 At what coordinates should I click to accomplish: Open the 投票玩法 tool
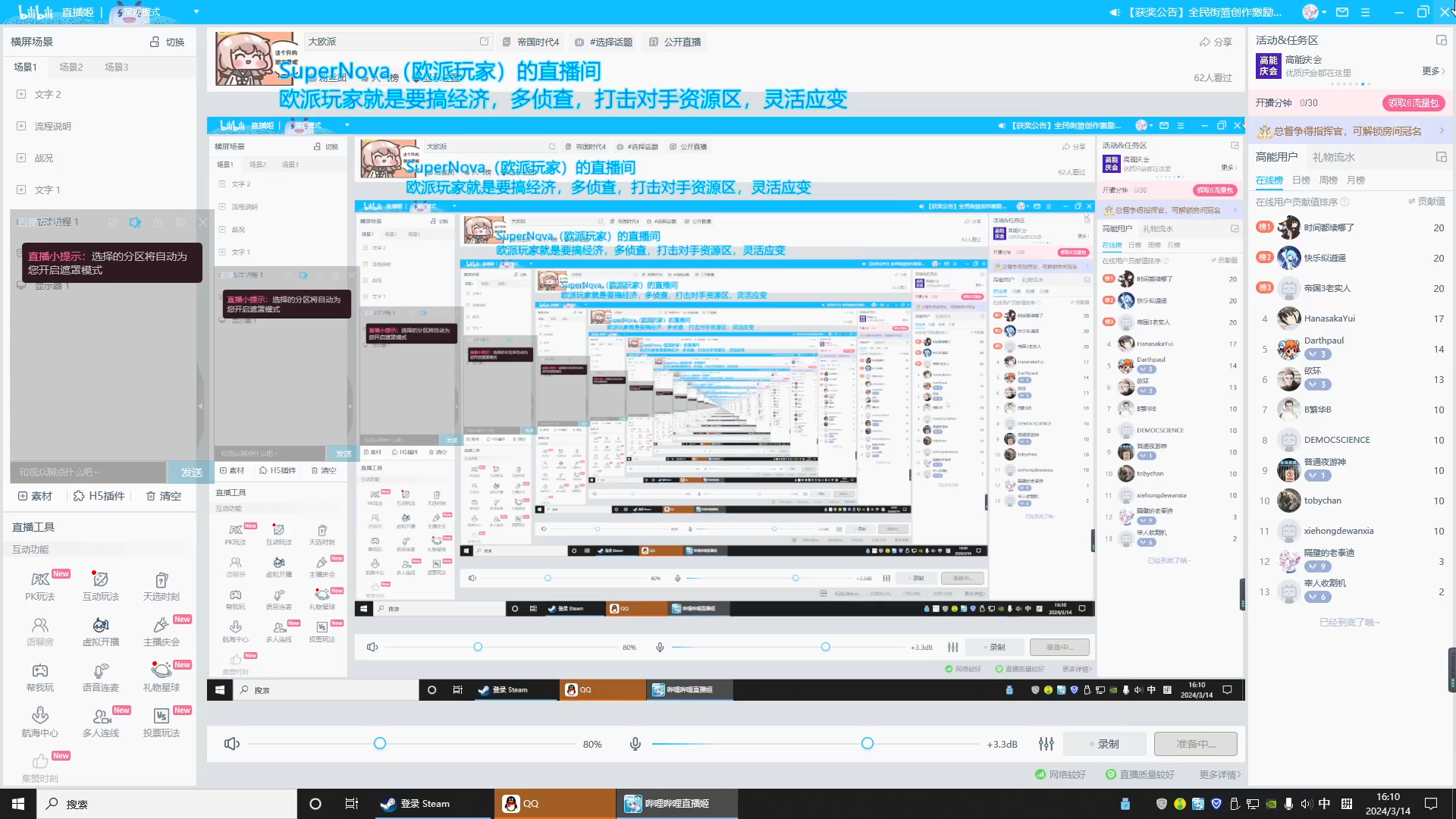click(162, 723)
